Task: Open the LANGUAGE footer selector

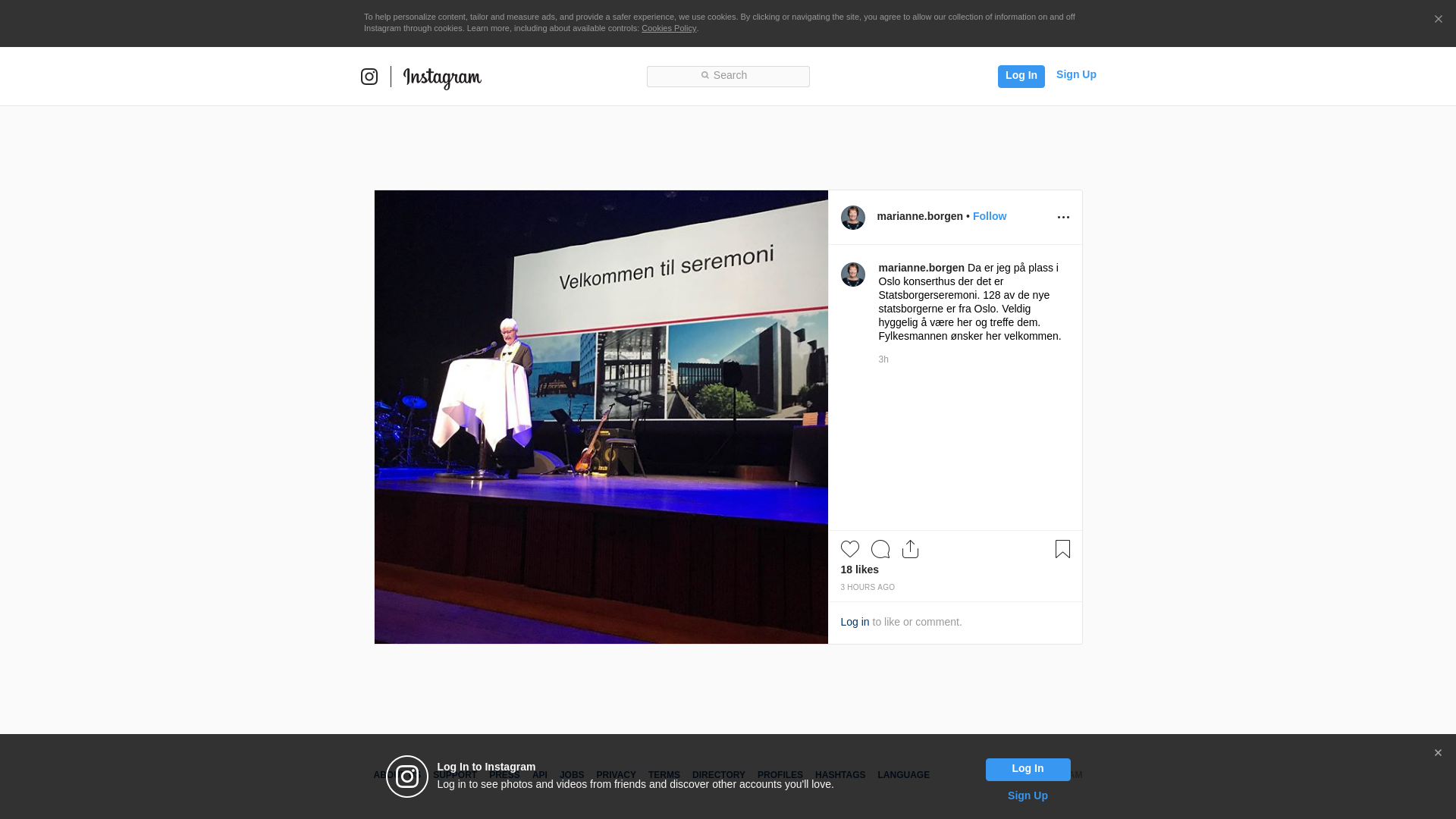Action: [904, 775]
